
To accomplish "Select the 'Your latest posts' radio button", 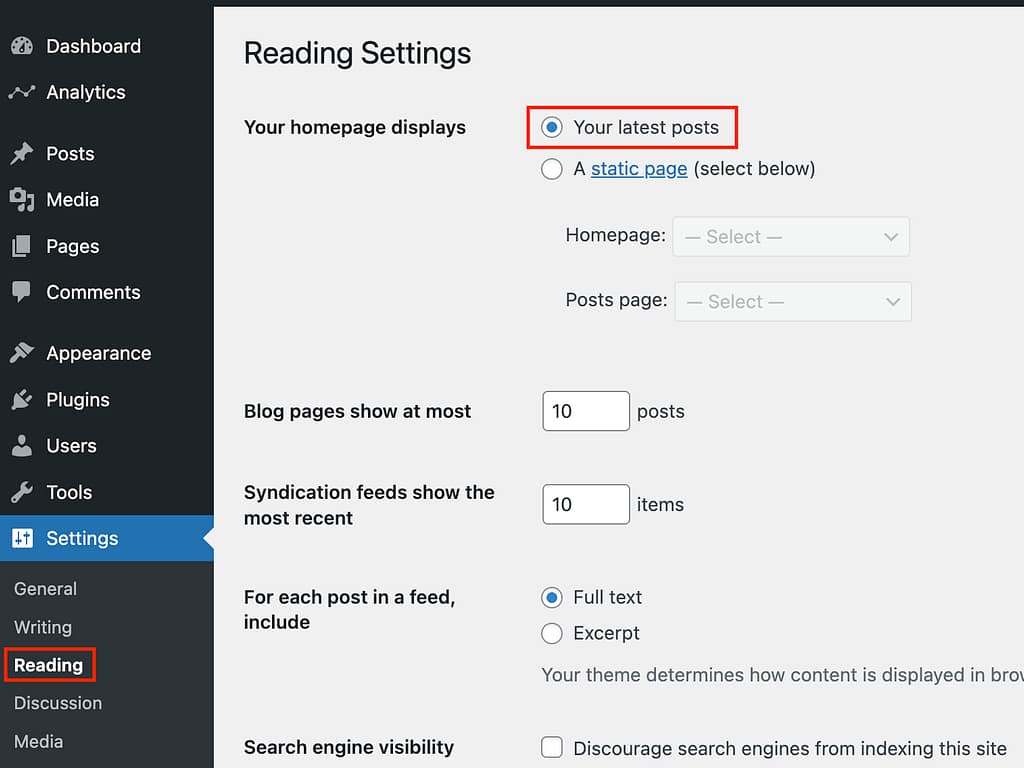I will [551, 128].
